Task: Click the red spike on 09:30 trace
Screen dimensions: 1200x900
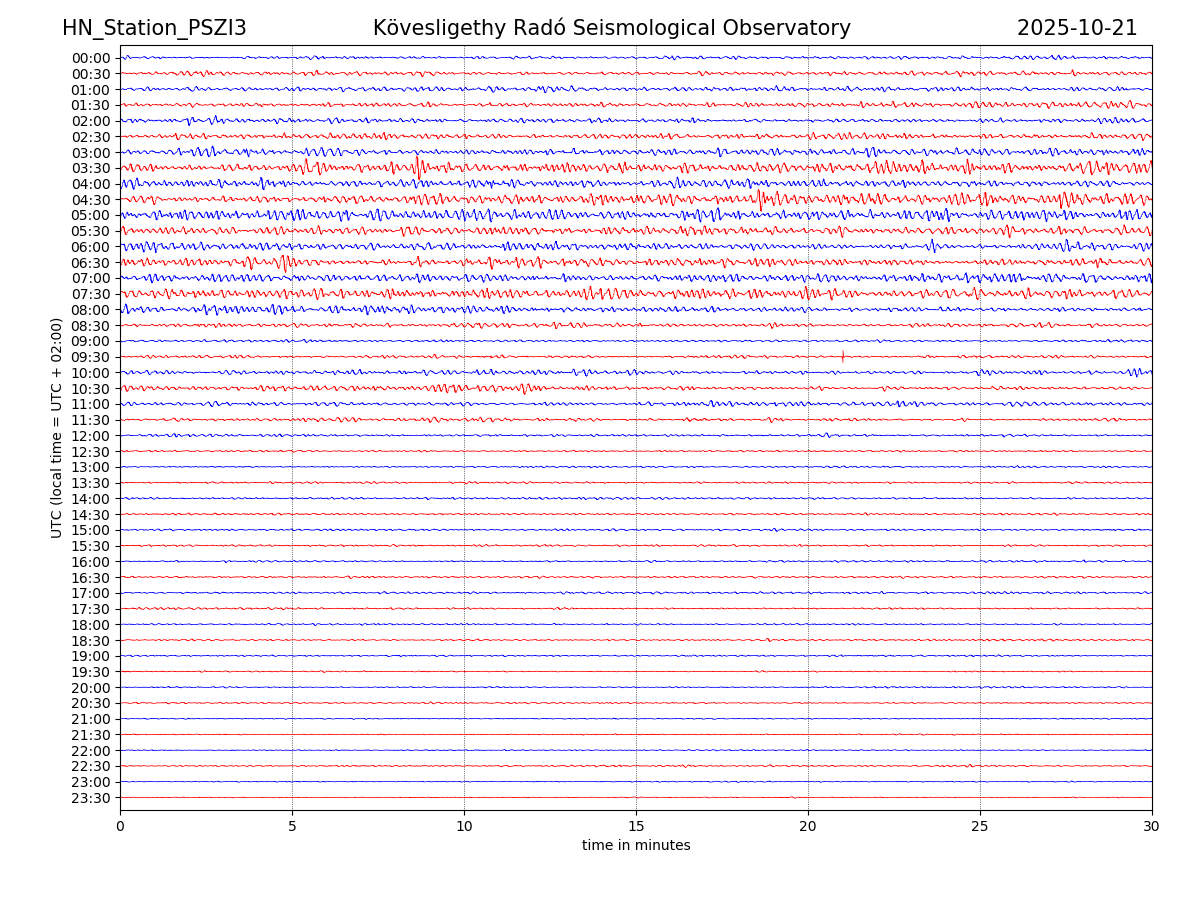Action: pos(842,356)
